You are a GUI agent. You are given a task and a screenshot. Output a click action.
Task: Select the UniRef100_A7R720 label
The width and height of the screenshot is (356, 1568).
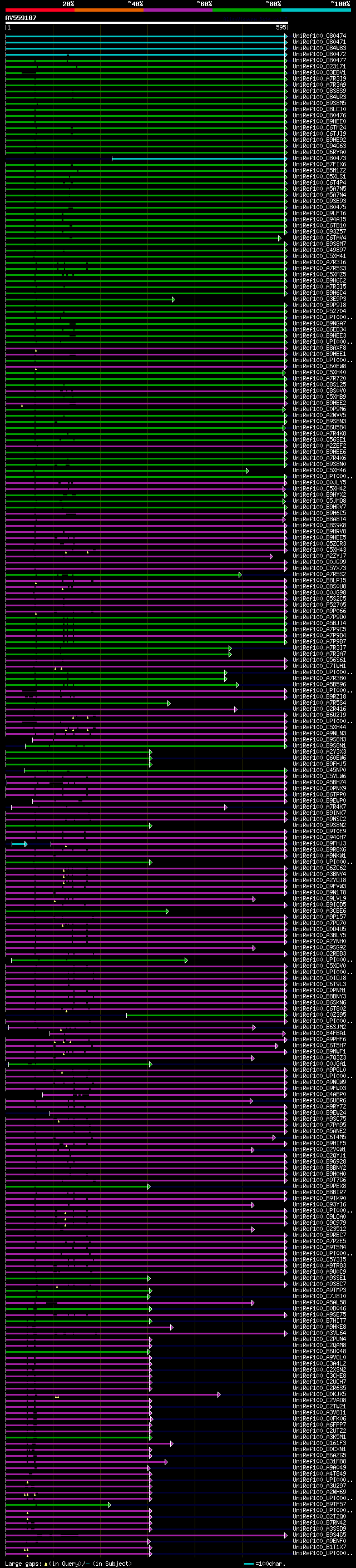pos(319,379)
